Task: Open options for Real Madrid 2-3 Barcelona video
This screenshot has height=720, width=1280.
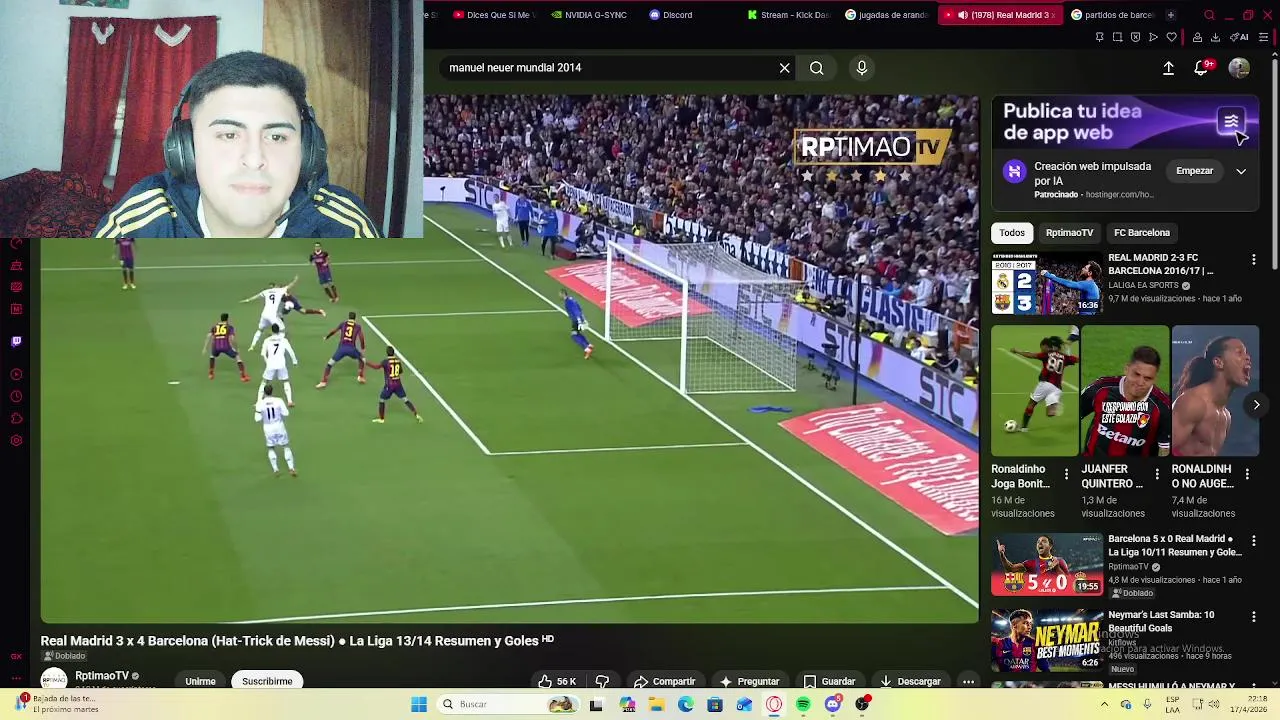Action: pyautogui.click(x=1254, y=260)
